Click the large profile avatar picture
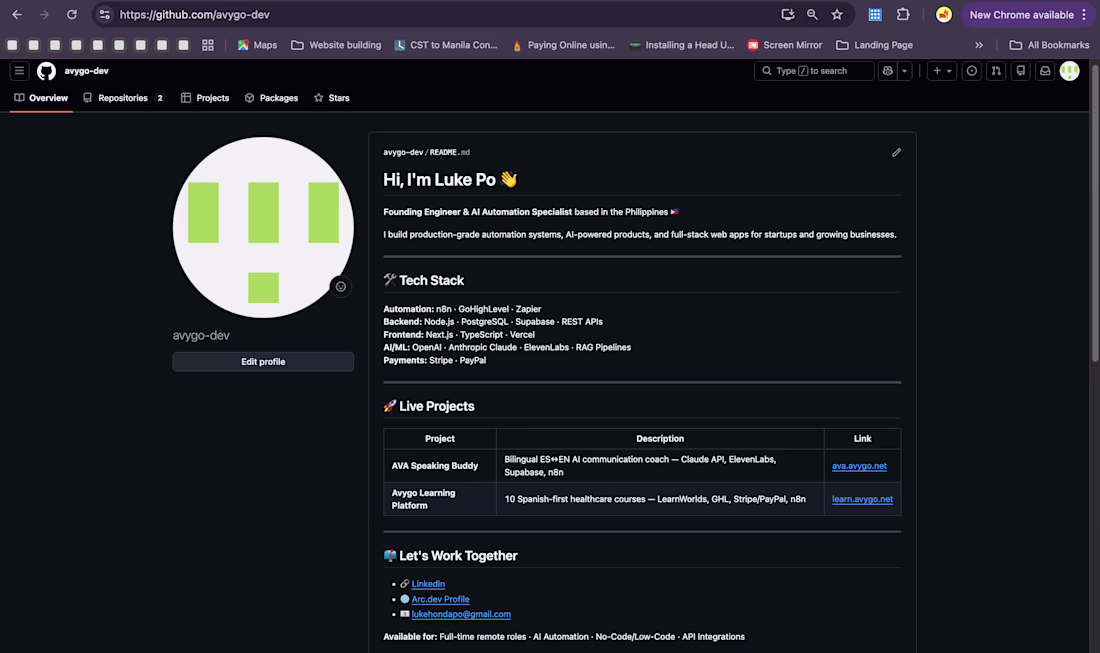 click(263, 227)
